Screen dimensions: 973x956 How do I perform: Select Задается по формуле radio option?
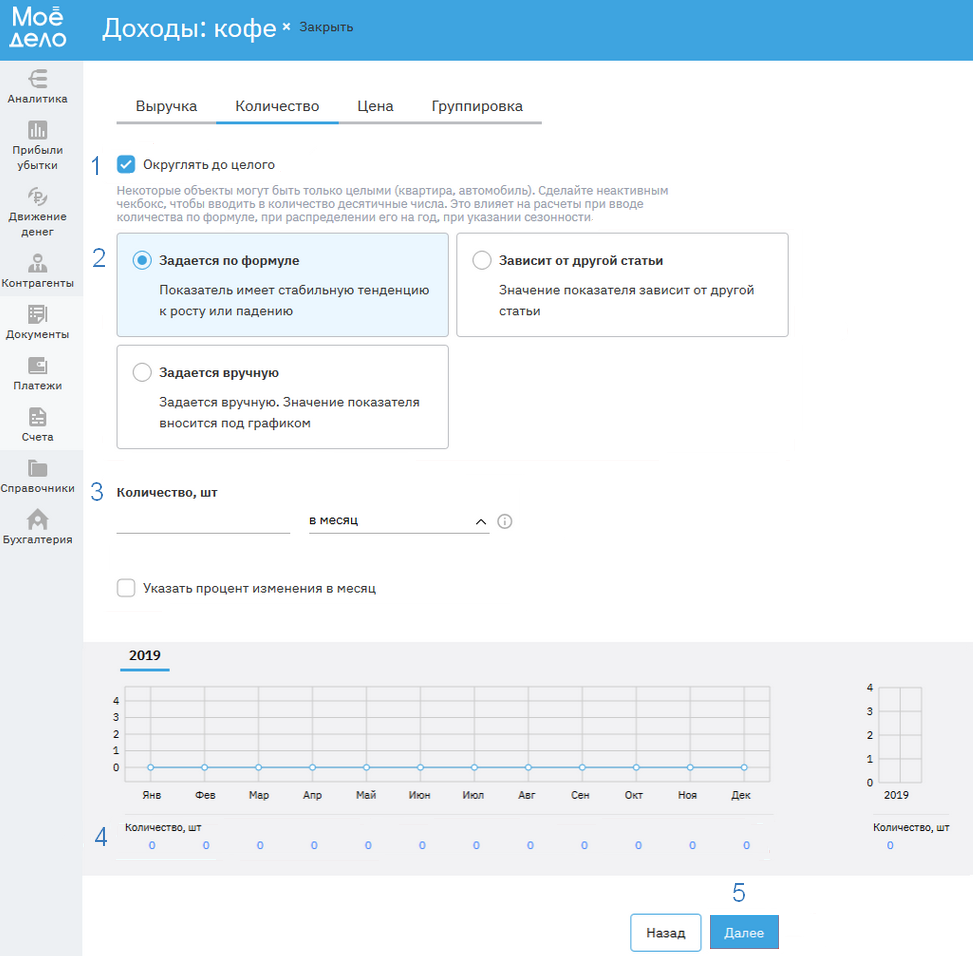coord(142,261)
